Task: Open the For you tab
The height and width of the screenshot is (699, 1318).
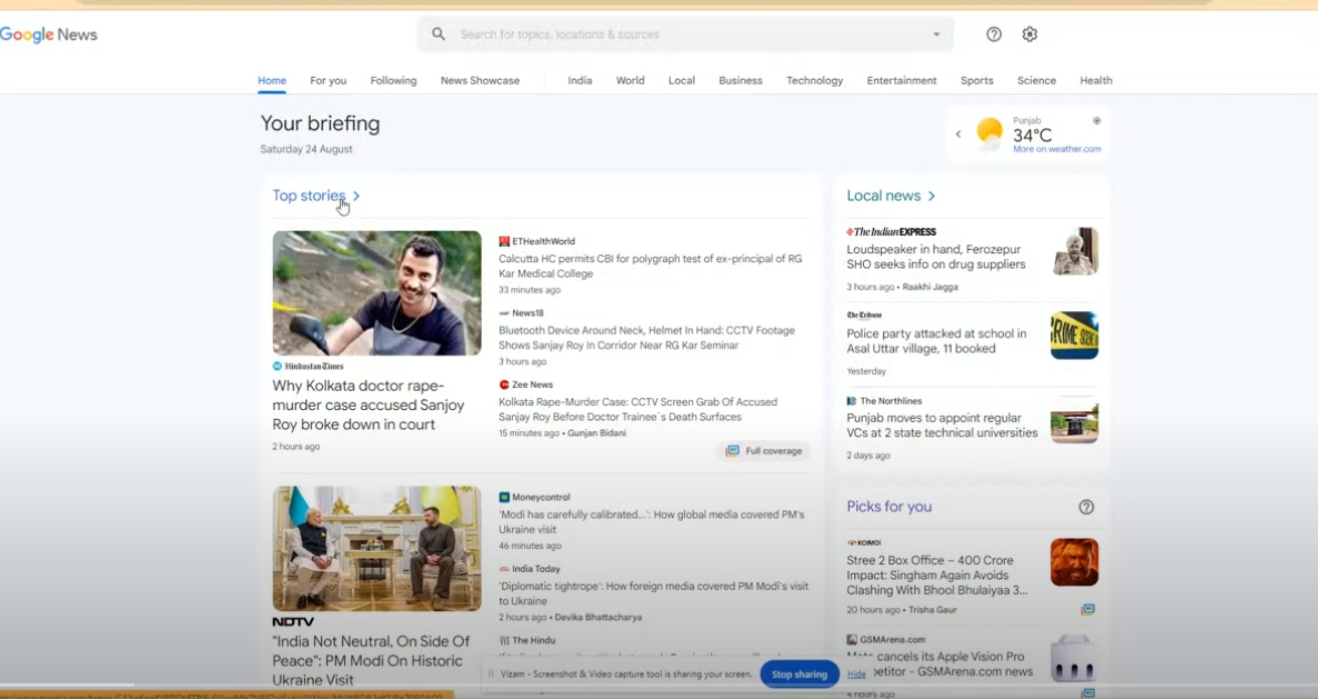Action: click(x=328, y=81)
